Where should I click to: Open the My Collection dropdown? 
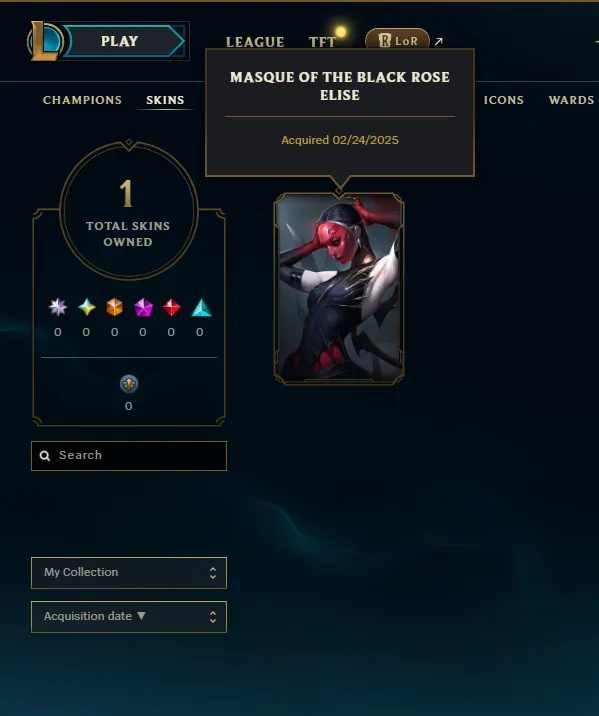(x=129, y=573)
